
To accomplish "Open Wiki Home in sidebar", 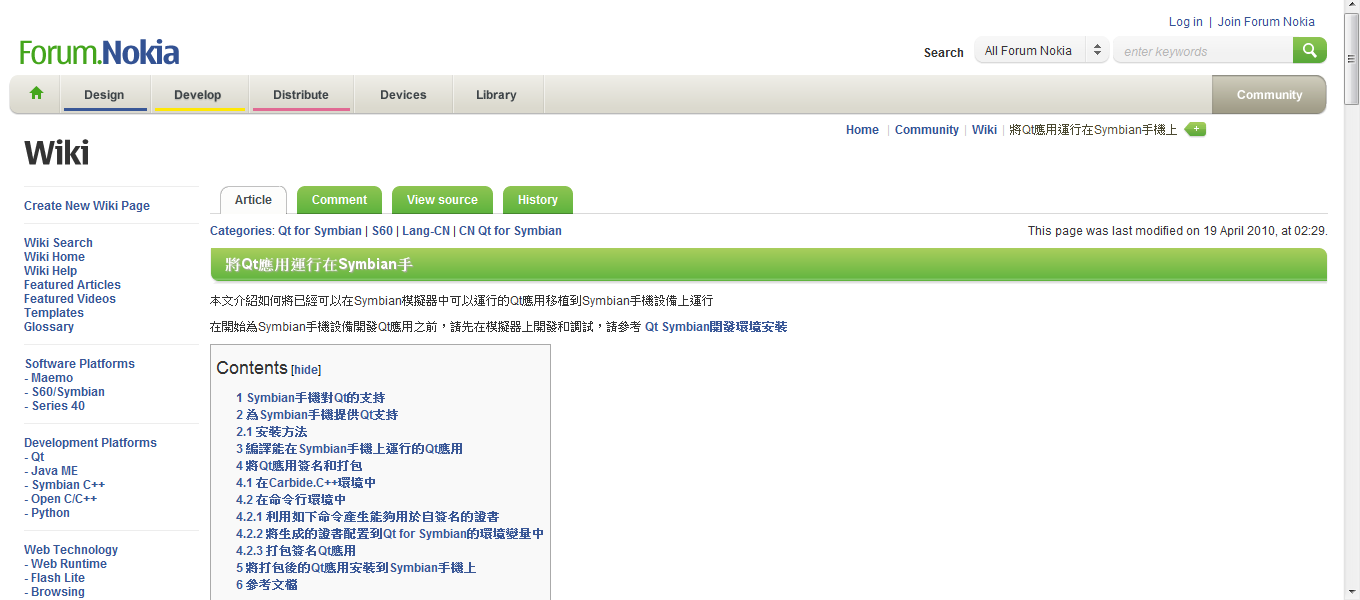I will 54,257.
